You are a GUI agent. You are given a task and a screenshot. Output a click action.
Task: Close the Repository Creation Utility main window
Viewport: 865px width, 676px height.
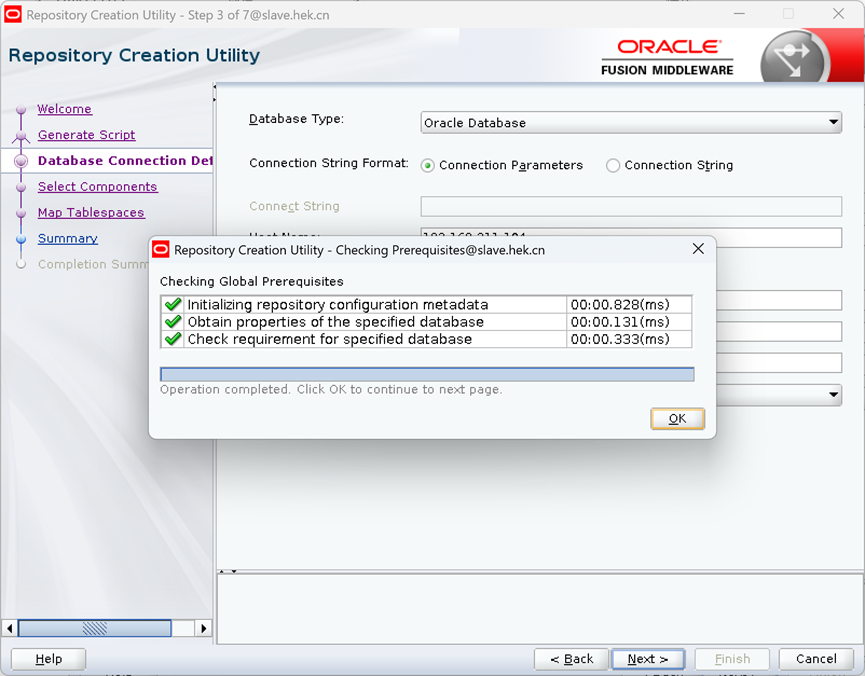click(x=838, y=14)
